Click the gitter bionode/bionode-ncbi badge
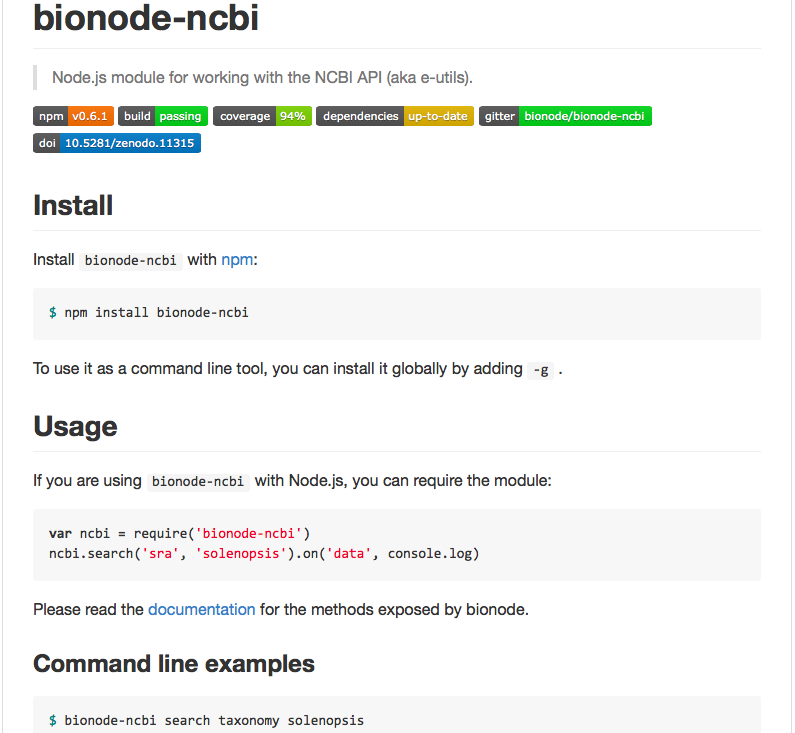The height and width of the screenshot is (733, 795). 565,116
